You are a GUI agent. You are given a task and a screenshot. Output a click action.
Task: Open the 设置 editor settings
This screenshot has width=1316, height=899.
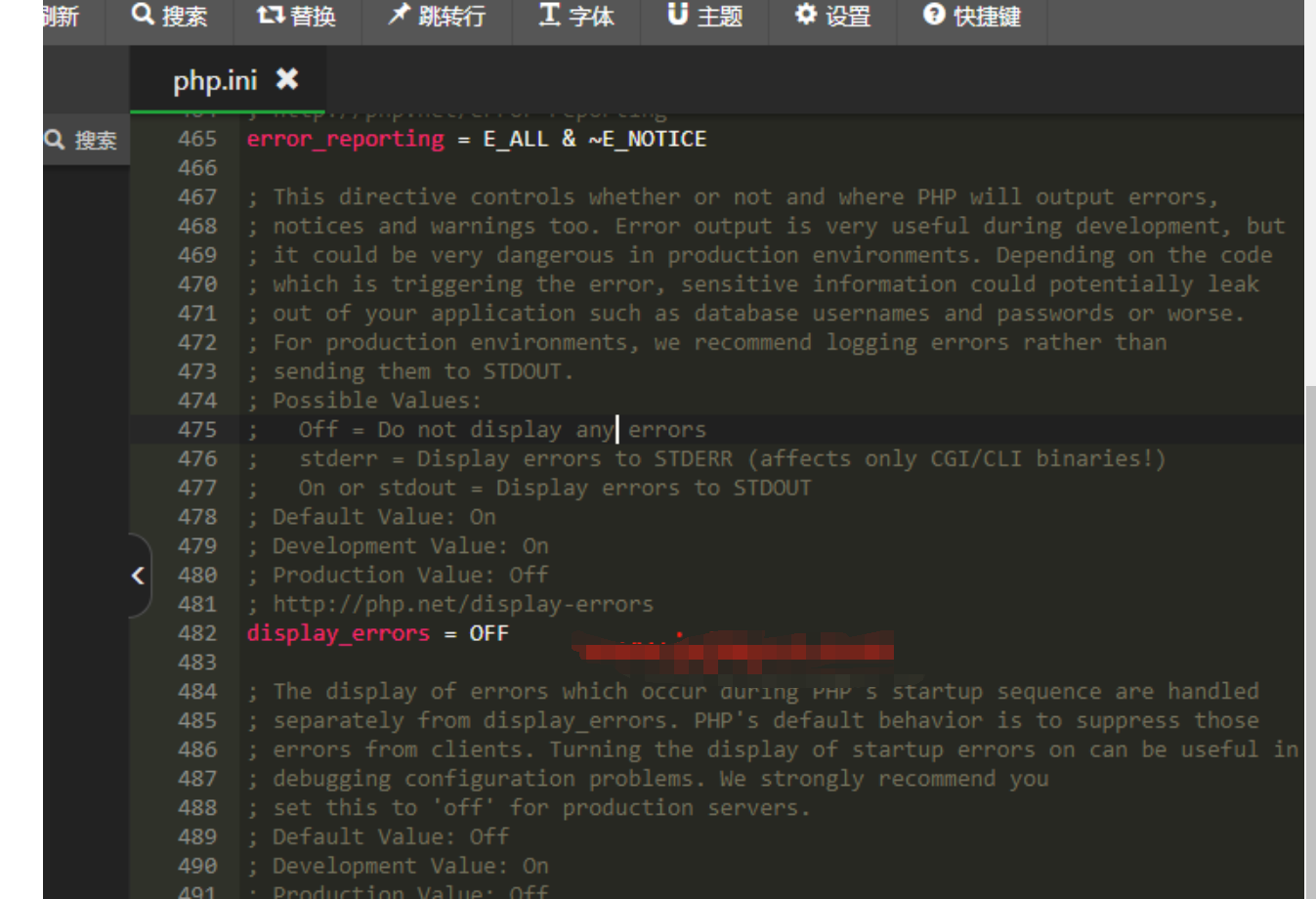[x=832, y=17]
